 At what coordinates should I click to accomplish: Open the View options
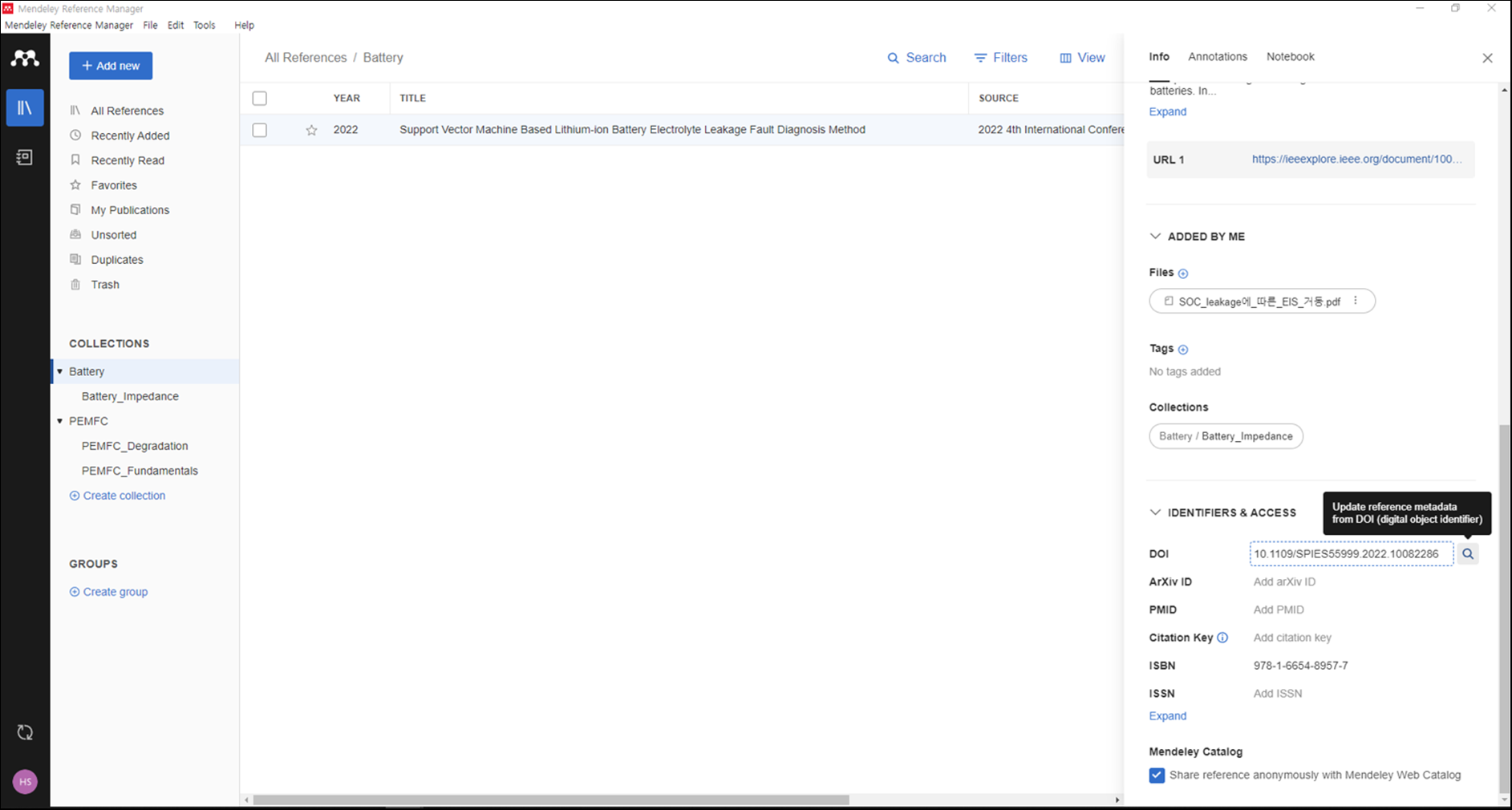(1082, 58)
